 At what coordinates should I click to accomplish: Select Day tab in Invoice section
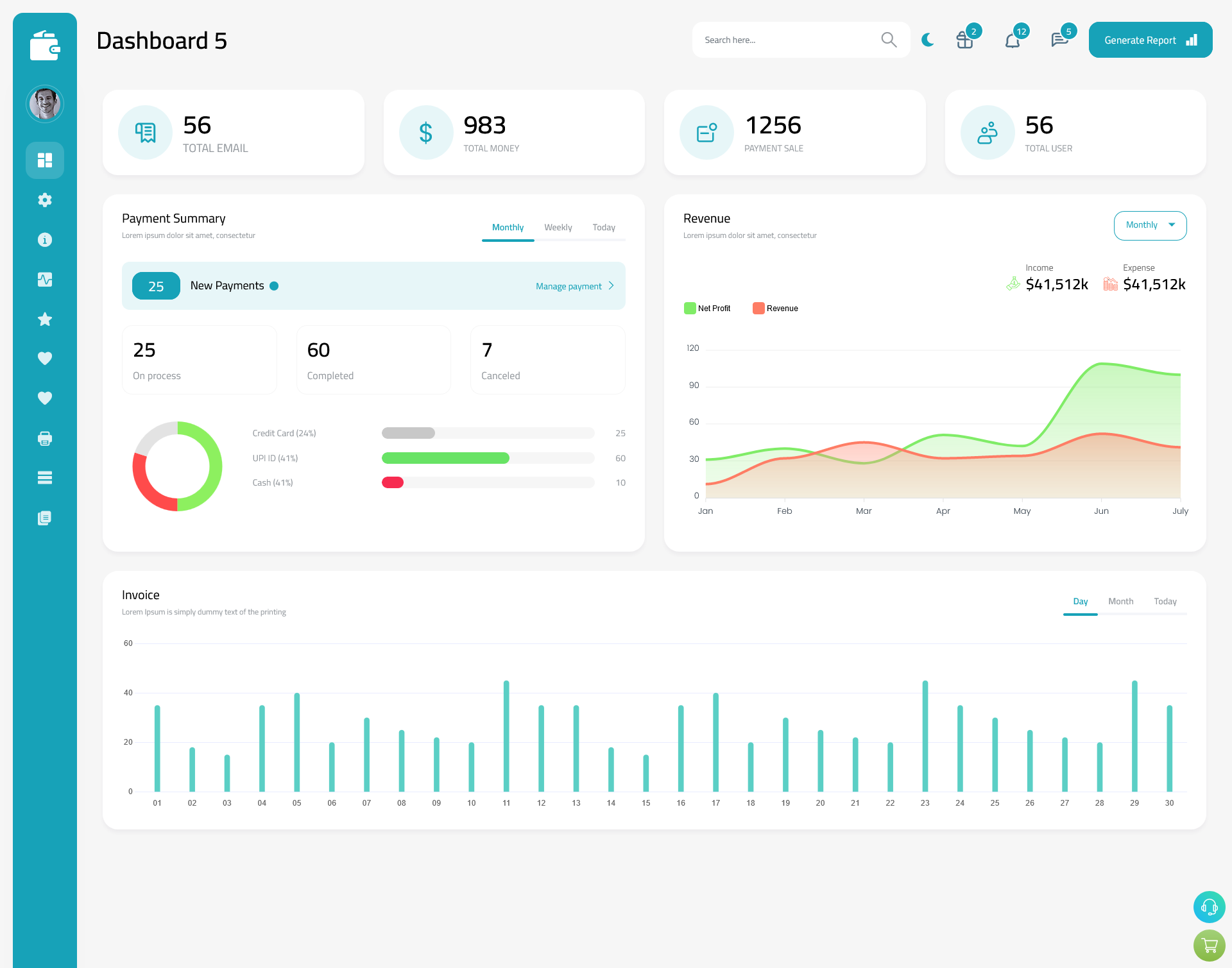1080,601
